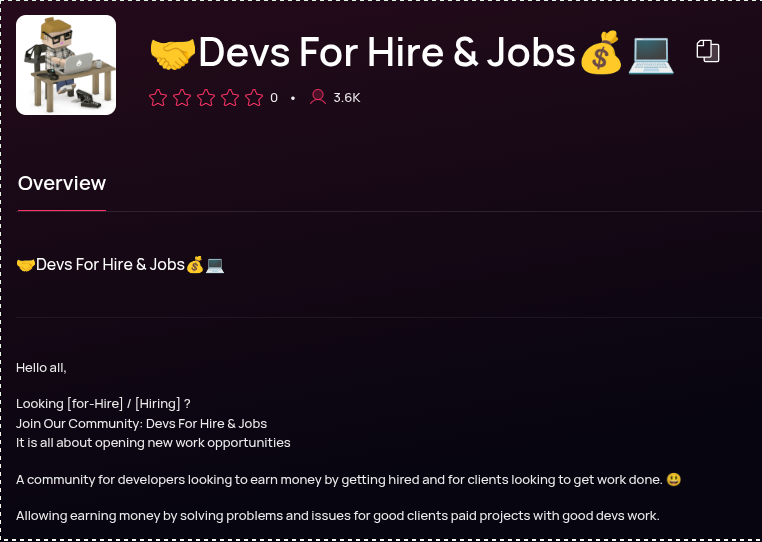The height and width of the screenshot is (542, 762).
Task: Click the 'Looking [for-Hire] / [Hiring] ?' line
Action: coord(103,404)
